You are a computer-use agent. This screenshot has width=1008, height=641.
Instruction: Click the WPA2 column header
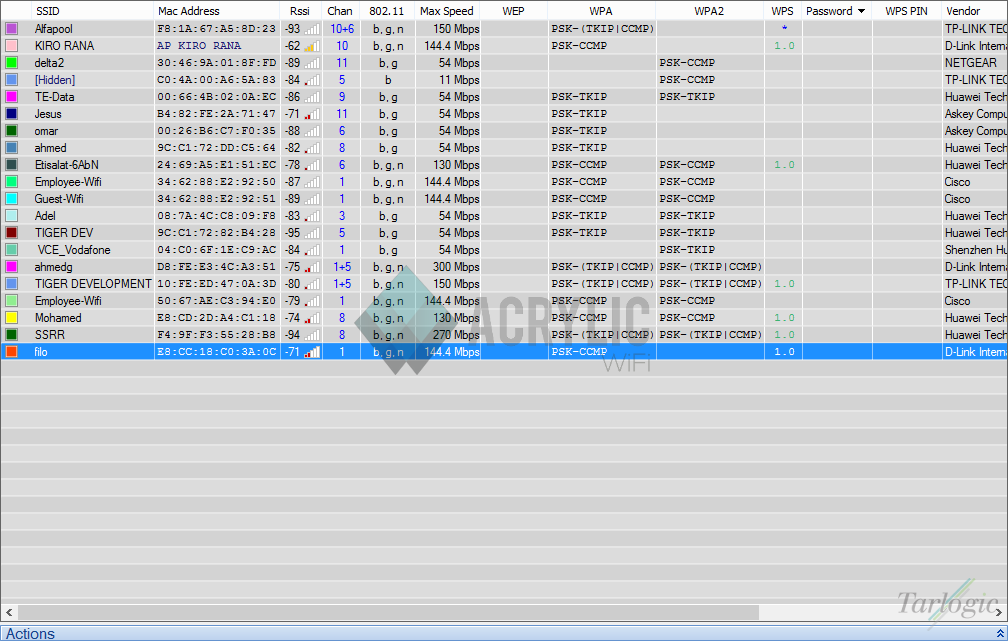point(710,11)
